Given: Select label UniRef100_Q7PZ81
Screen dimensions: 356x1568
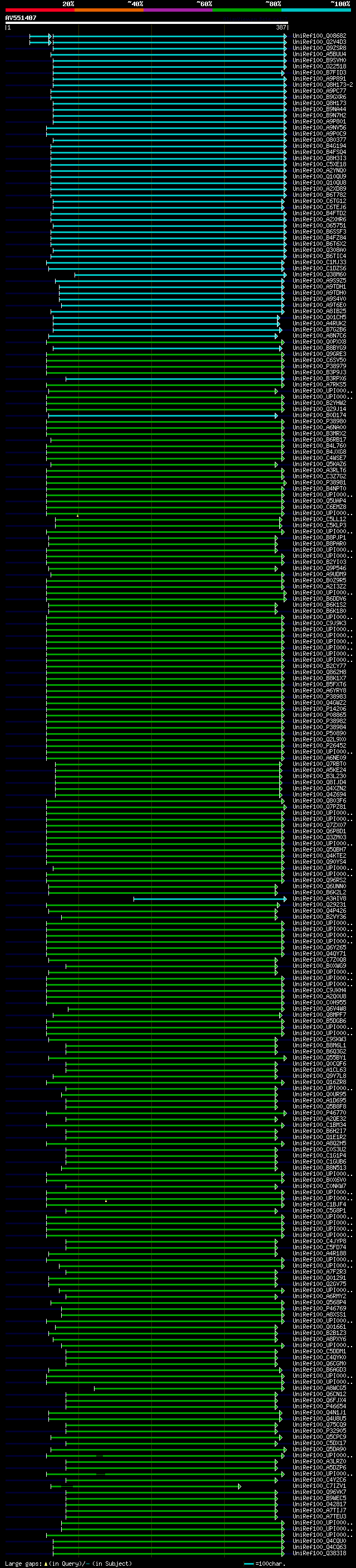Looking at the screenshot, I should pyautogui.click(x=319, y=807).
